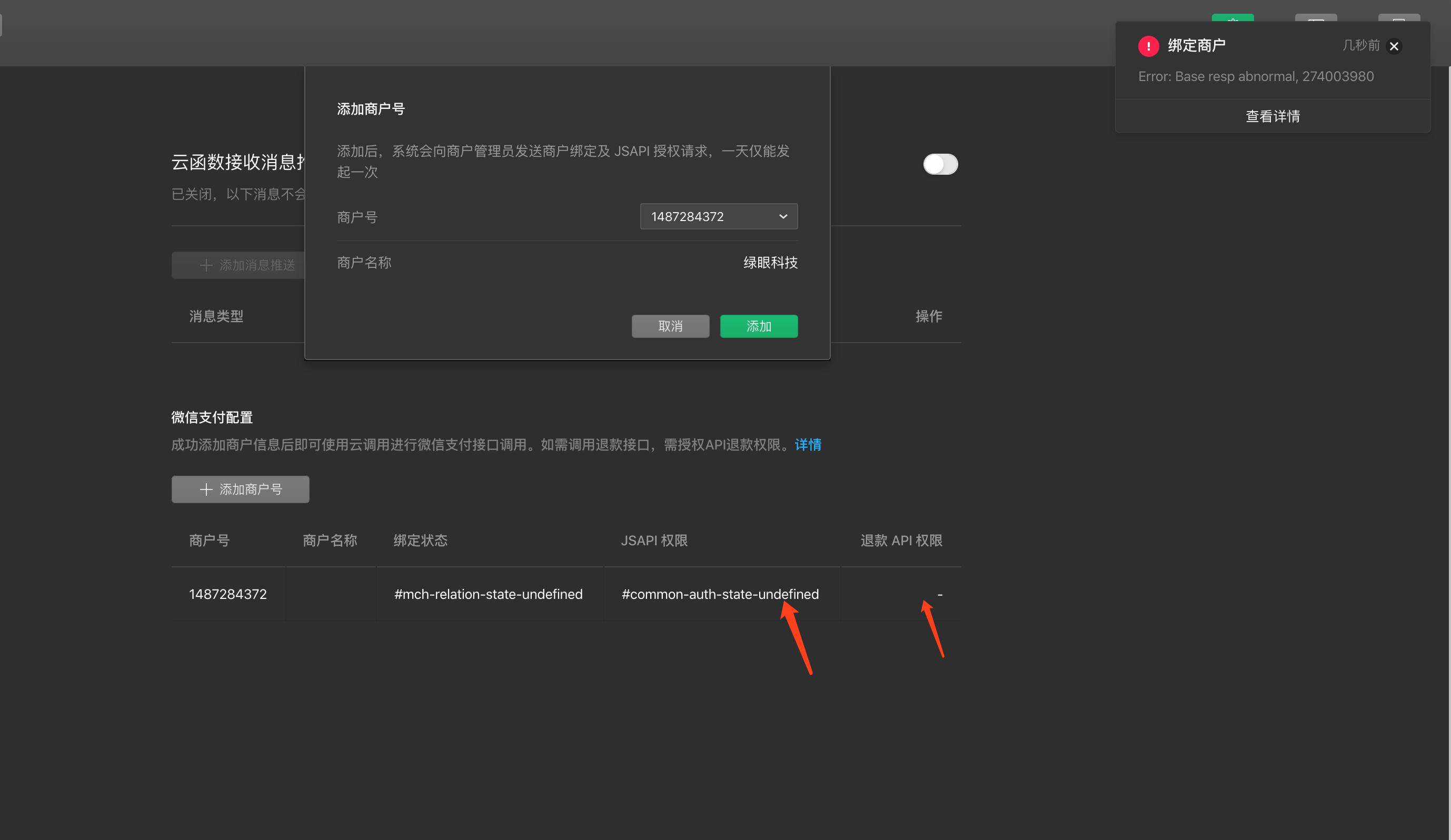Click the 退款 API 权限 column header

(901, 541)
